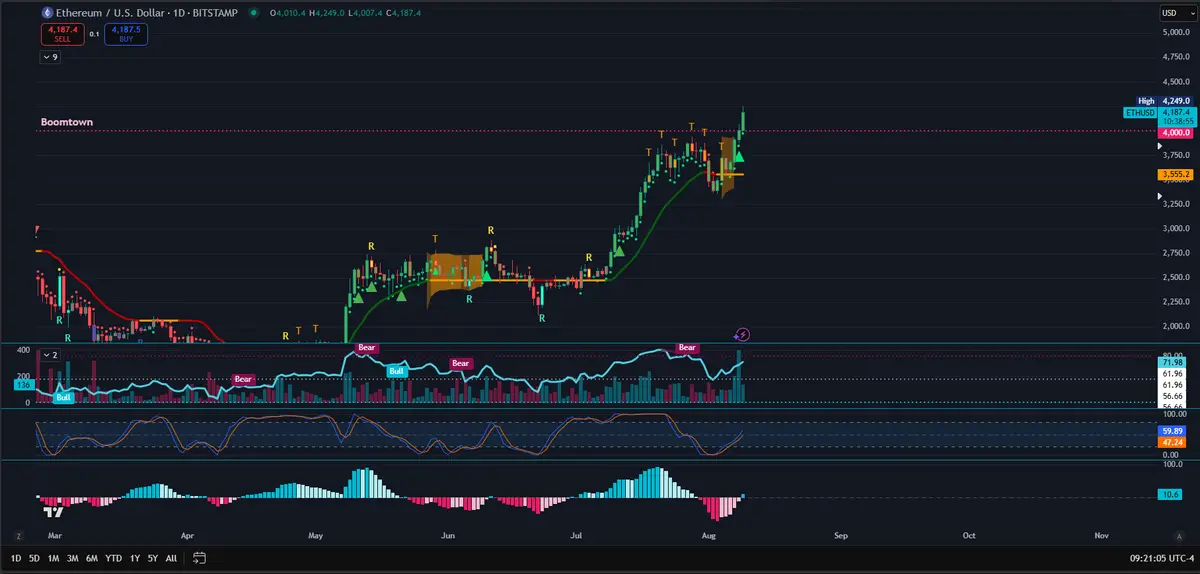Click the Z timezone button on time axis

pos(17,535)
